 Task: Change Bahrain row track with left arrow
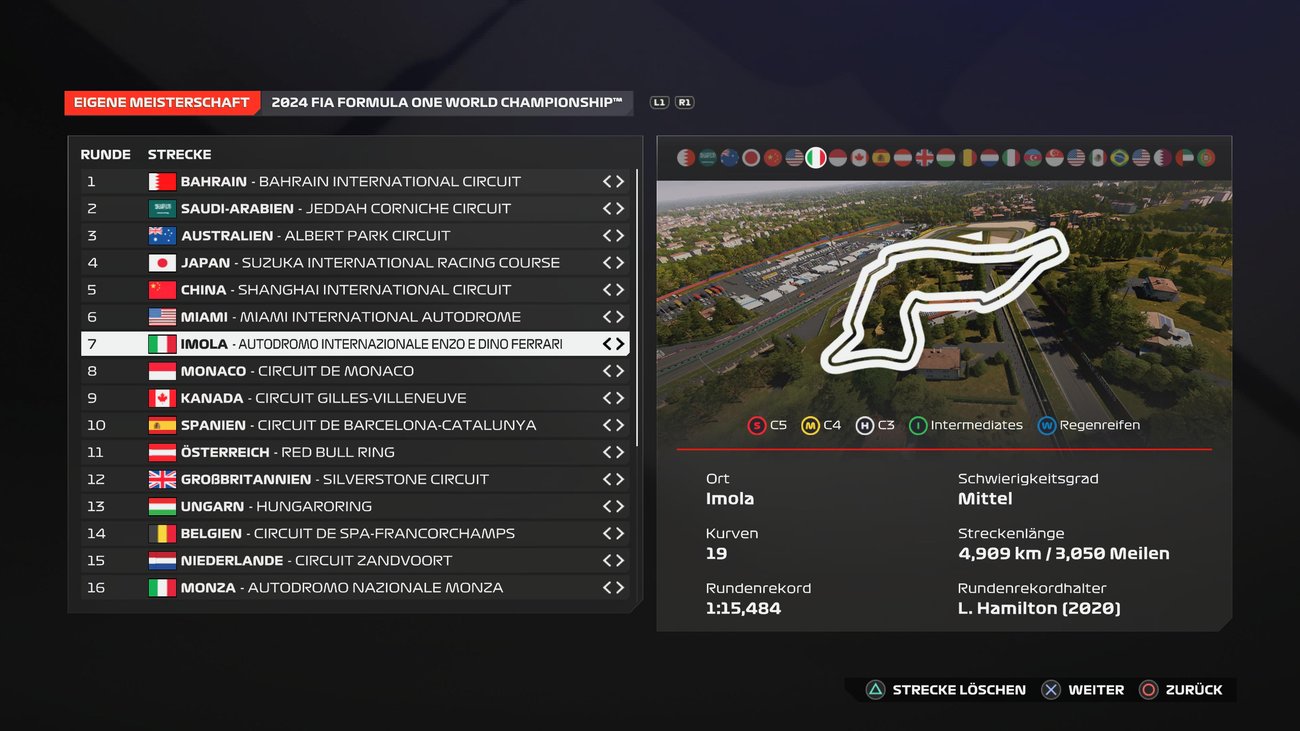click(607, 182)
